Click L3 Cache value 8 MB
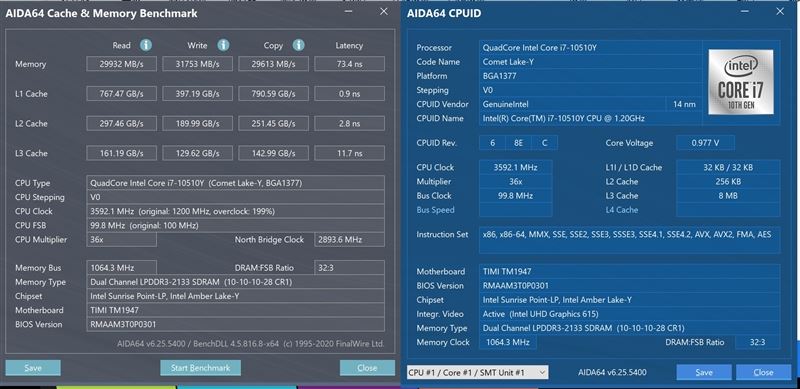The image size is (800, 389). coord(728,196)
